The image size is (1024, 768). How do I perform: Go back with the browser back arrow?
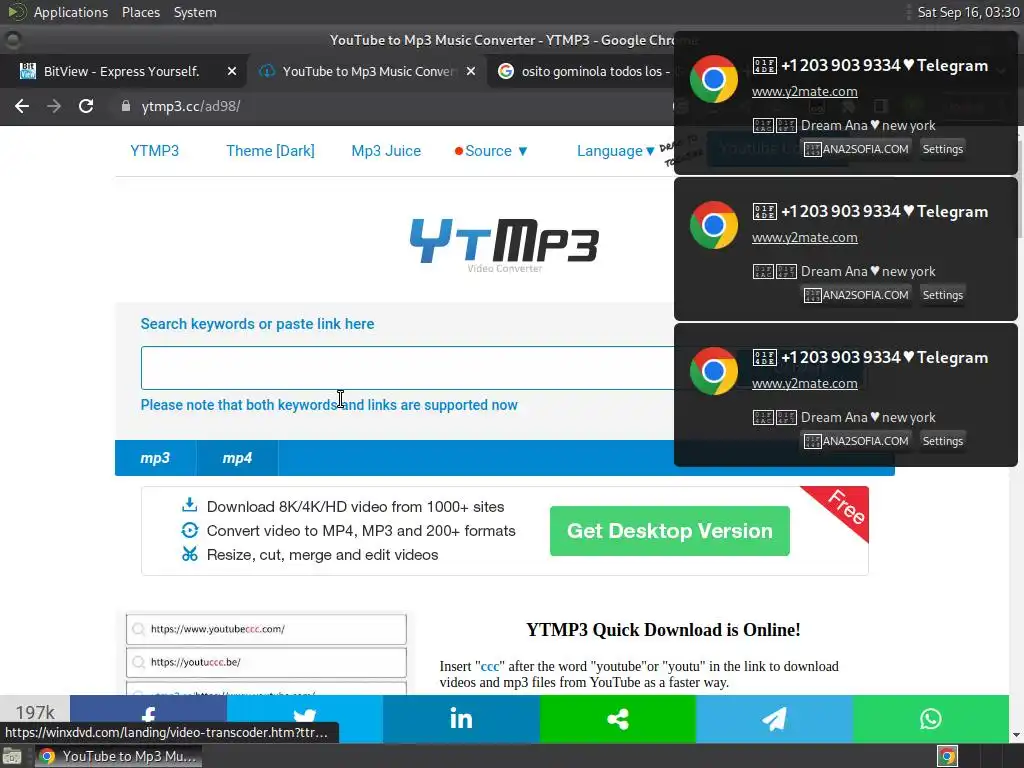(22, 106)
